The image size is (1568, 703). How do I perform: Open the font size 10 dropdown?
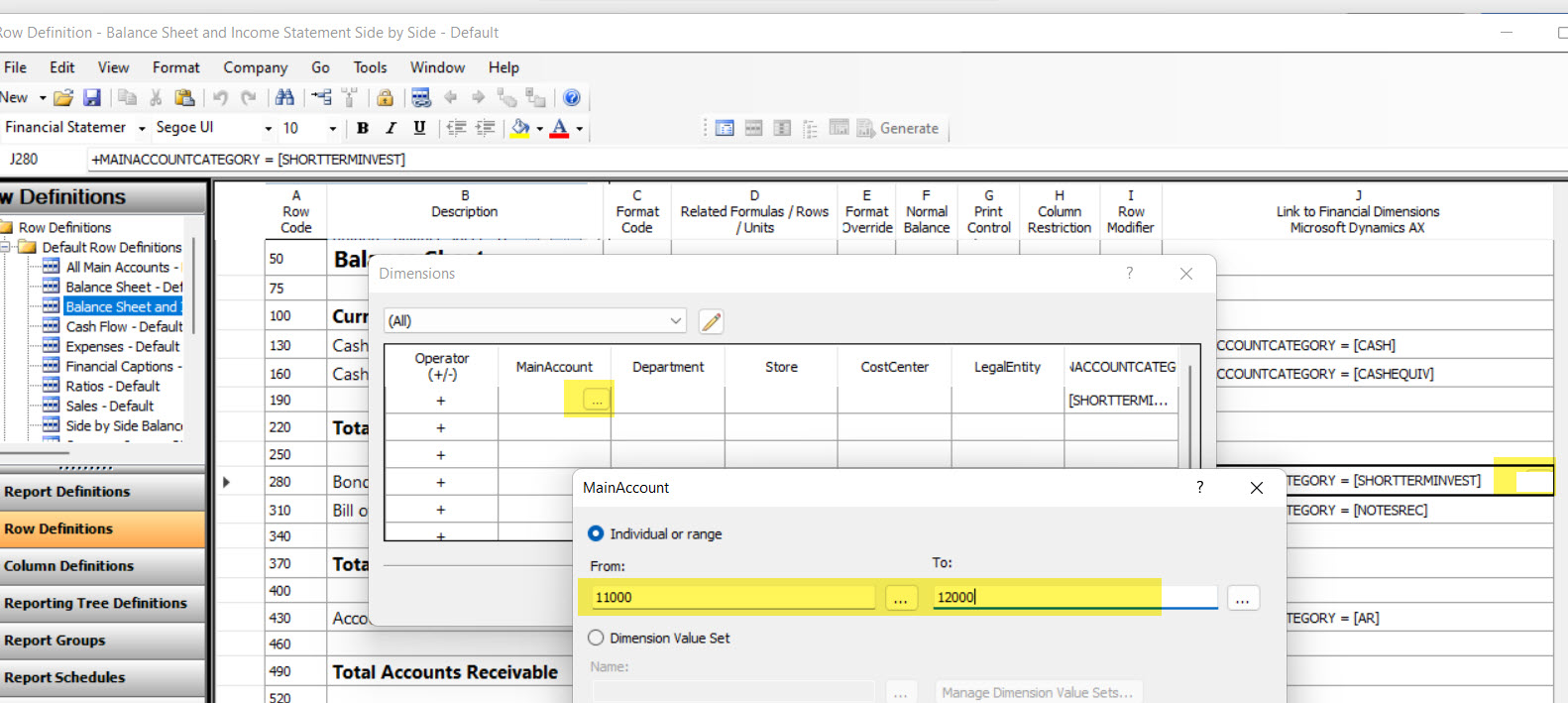(x=332, y=128)
